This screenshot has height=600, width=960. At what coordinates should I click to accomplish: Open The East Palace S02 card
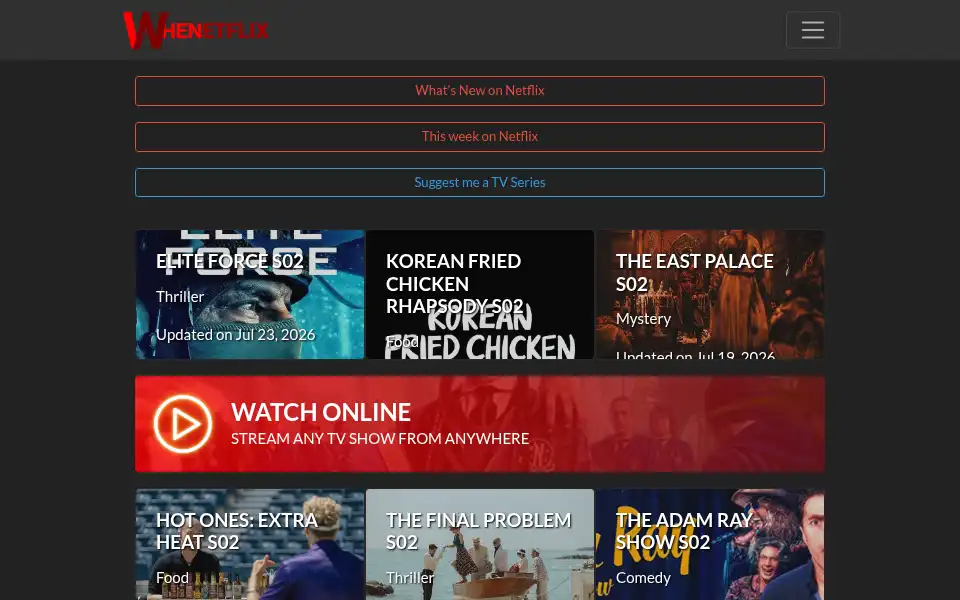point(710,294)
